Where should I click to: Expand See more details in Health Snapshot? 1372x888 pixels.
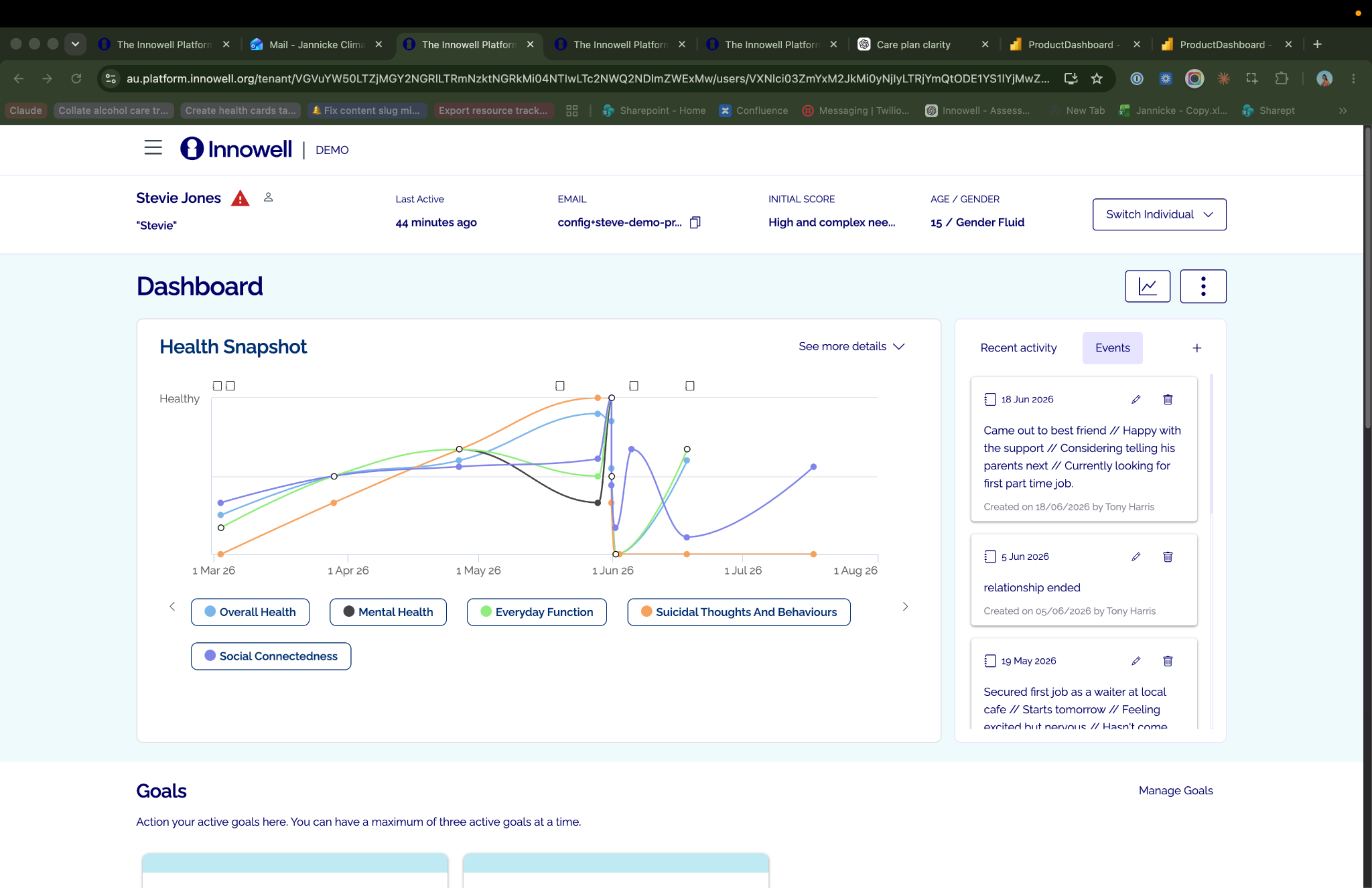pos(851,346)
